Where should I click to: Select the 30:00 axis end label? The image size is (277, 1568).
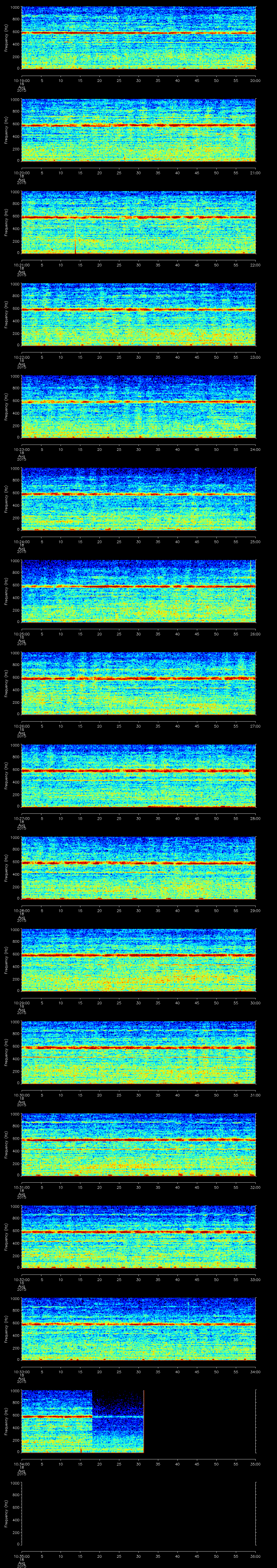[256, 1003]
